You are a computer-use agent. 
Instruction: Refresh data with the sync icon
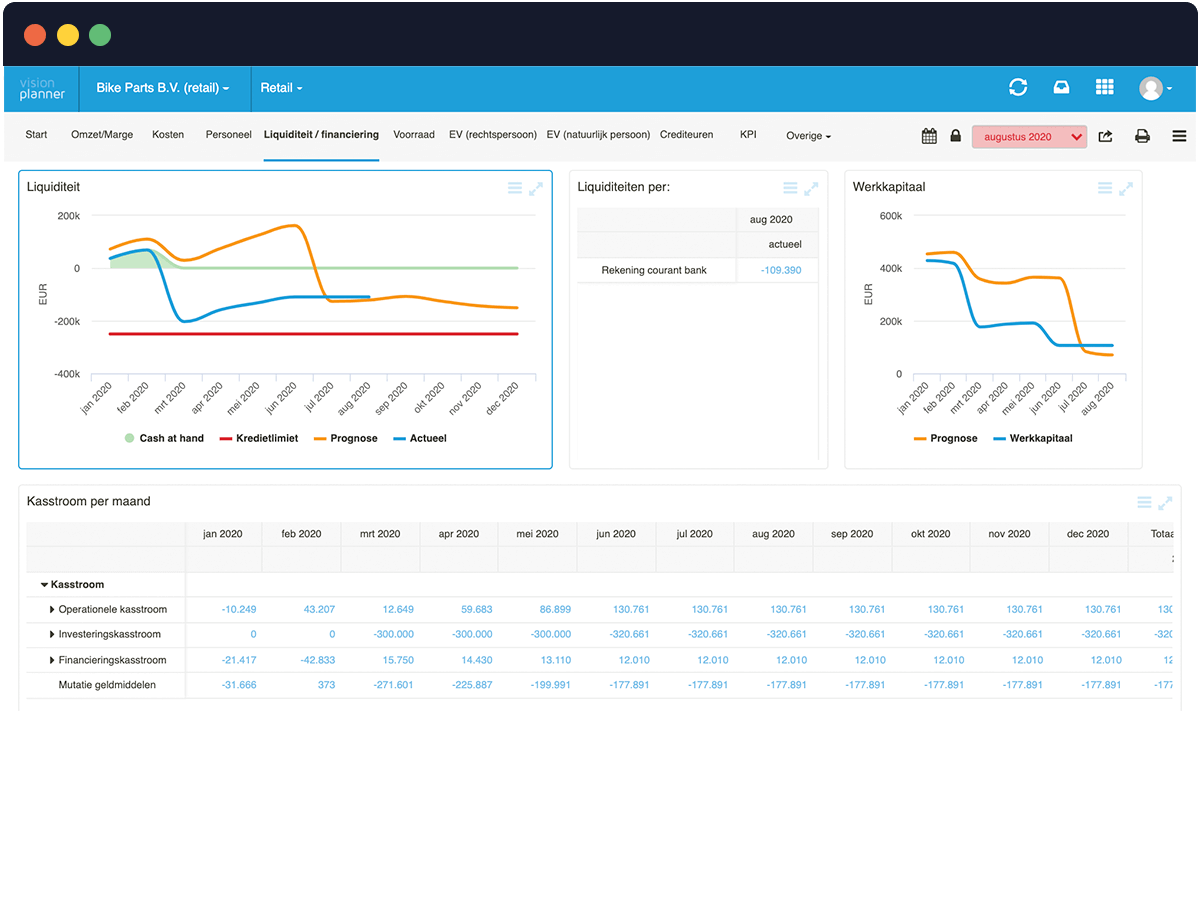coord(1018,88)
